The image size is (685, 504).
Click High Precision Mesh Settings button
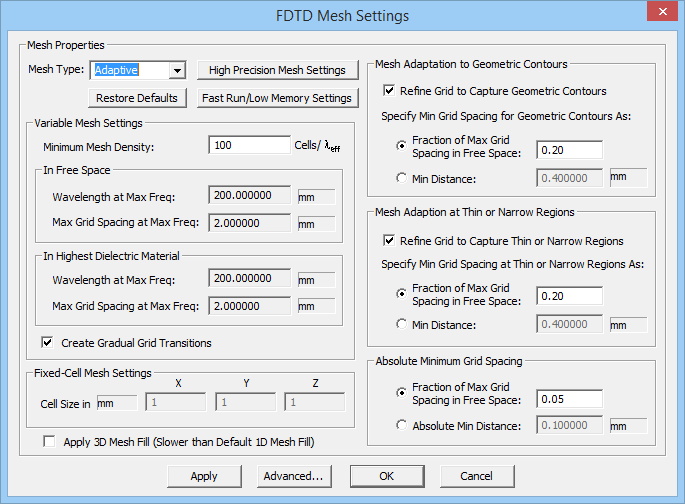(x=276, y=70)
